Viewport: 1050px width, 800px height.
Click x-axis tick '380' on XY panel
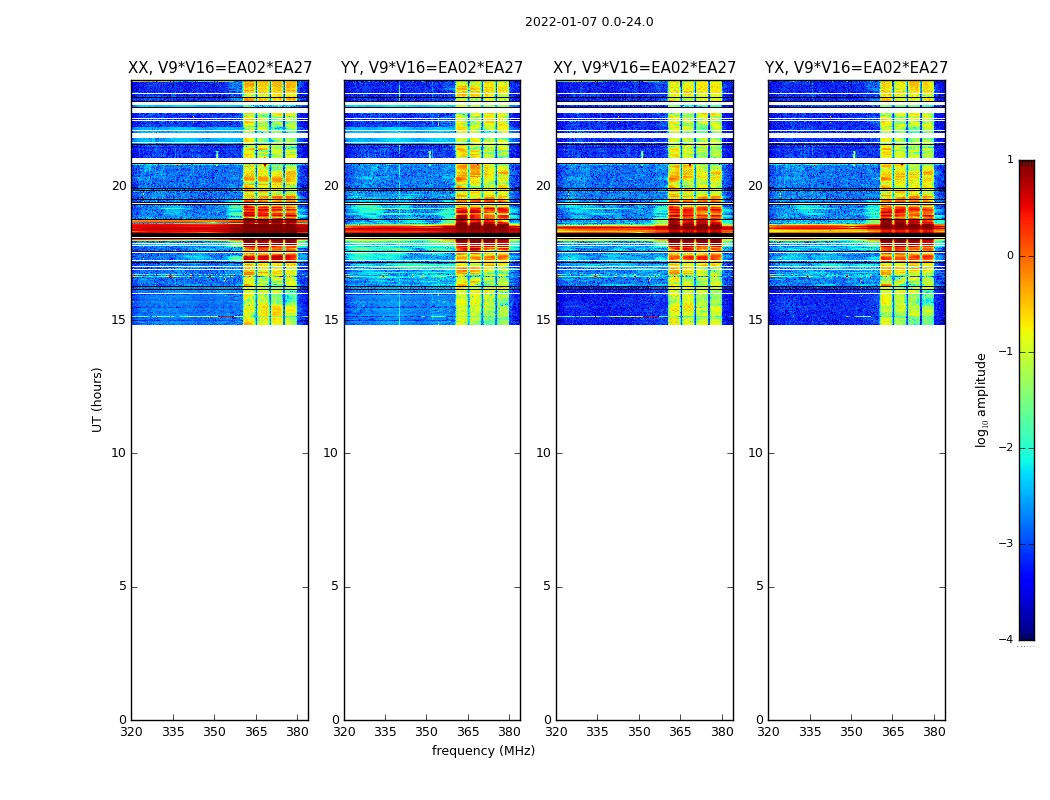(722, 732)
